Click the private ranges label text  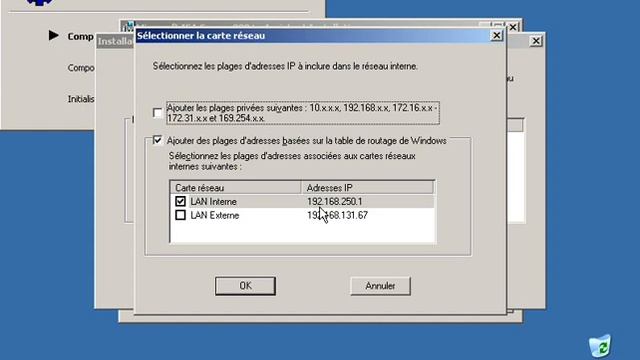point(303,113)
